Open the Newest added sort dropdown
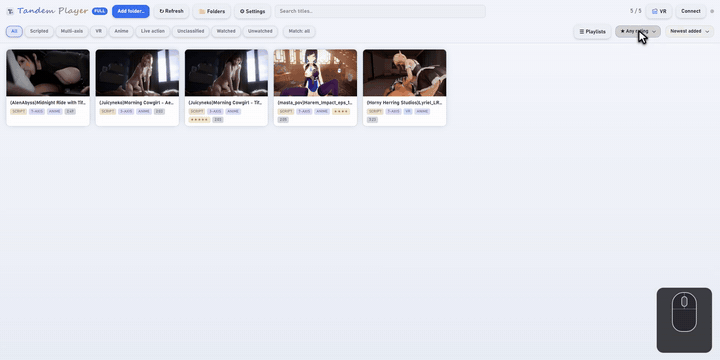This screenshot has width=720, height=360. (689, 31)
